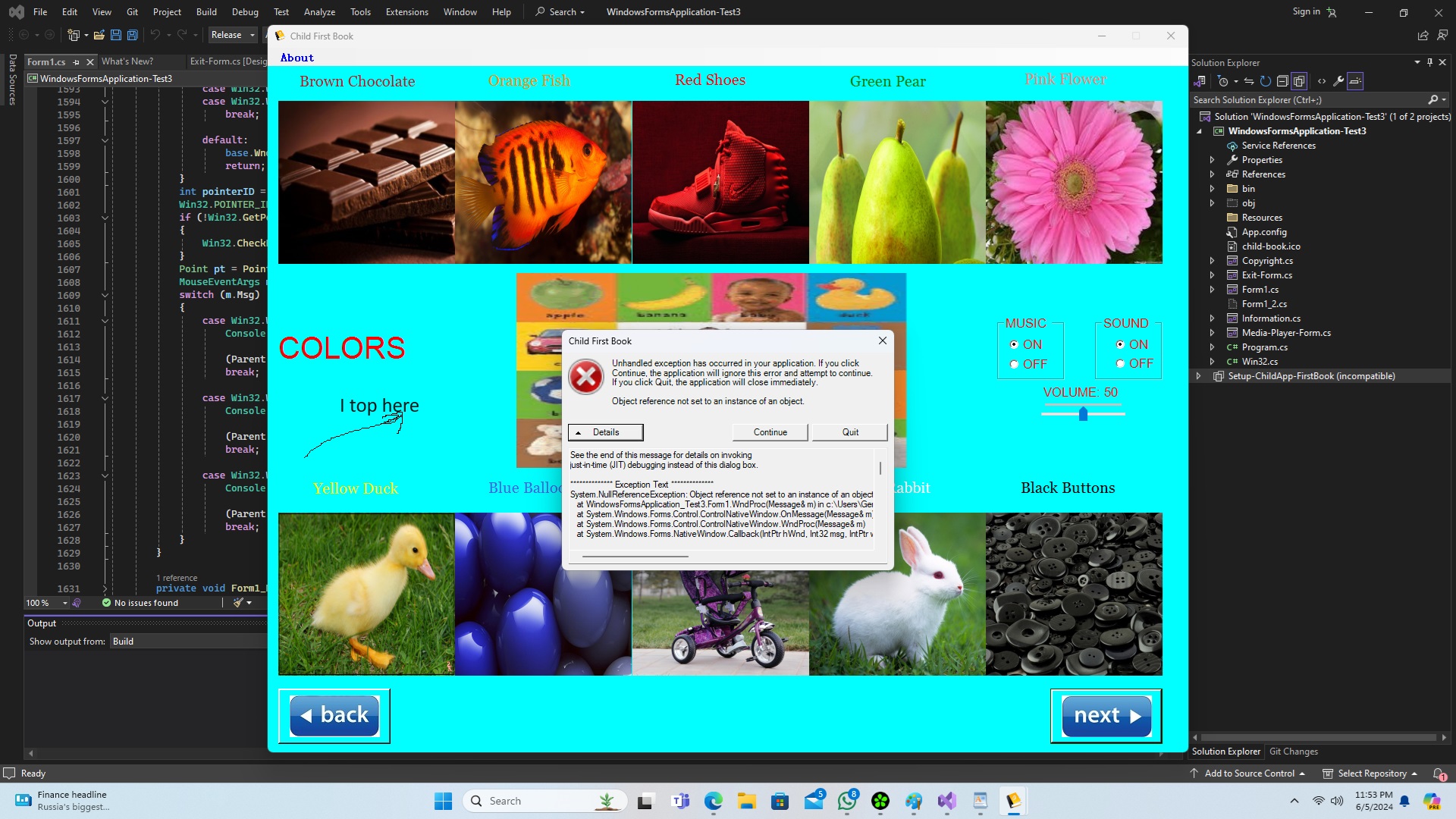Open the Release configuration dropdown

click(x=253, y=35)
